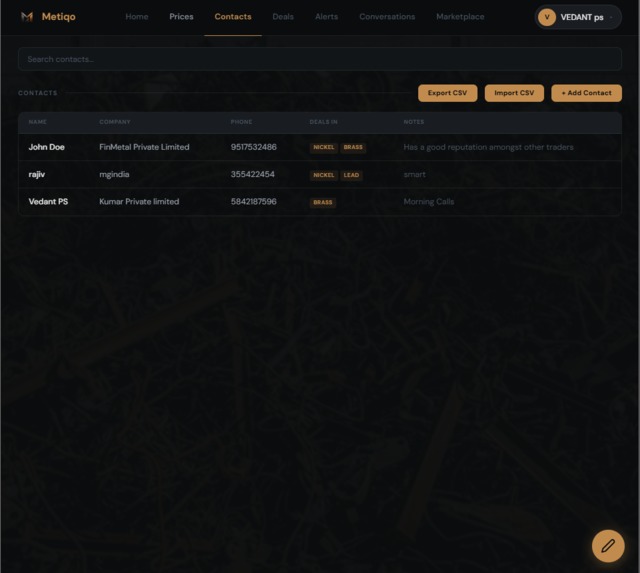
Task: Click phone number 5842187596
Action: point(253,202)
